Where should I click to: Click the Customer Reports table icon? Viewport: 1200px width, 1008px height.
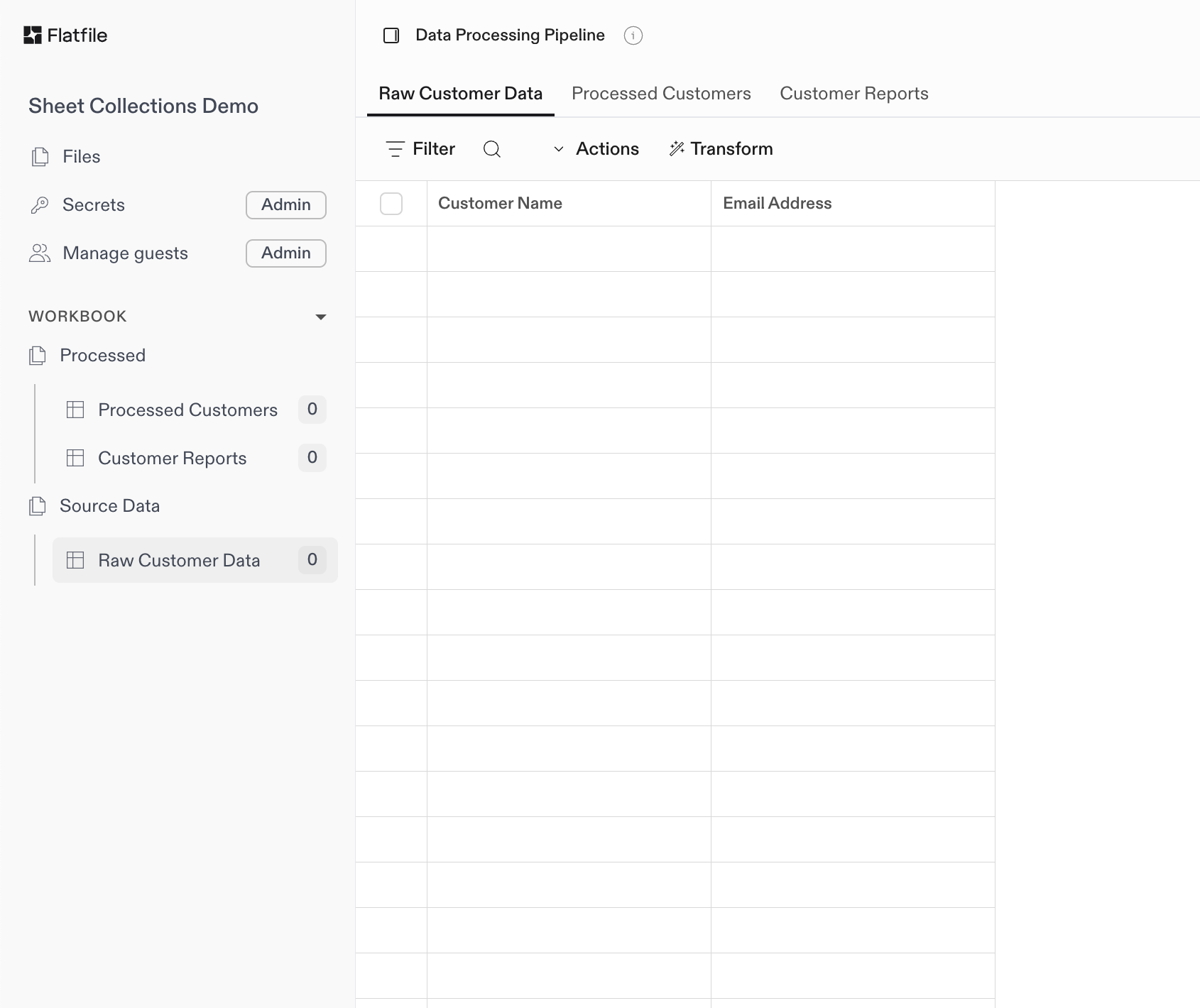(75, 458)
